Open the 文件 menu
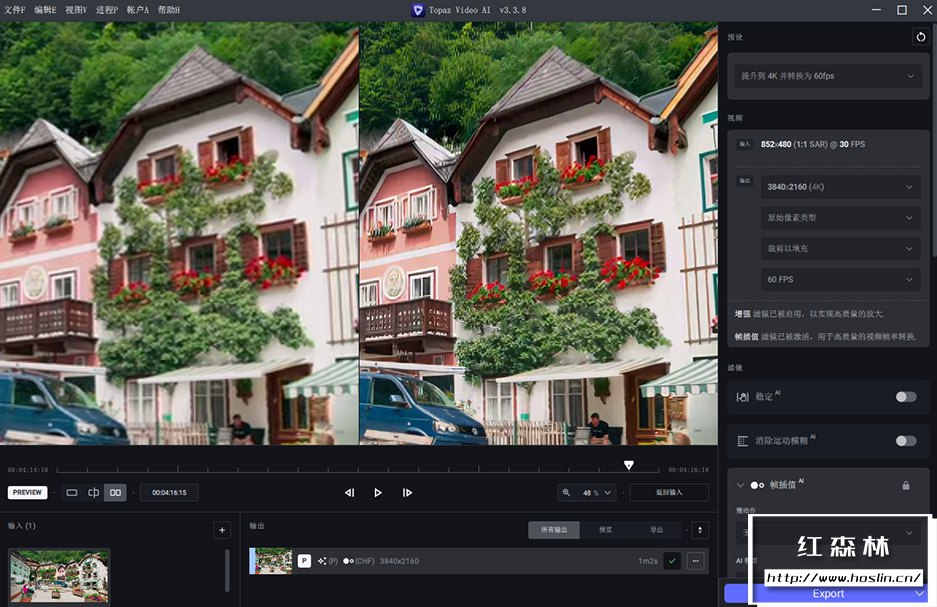 coord(13,9)
